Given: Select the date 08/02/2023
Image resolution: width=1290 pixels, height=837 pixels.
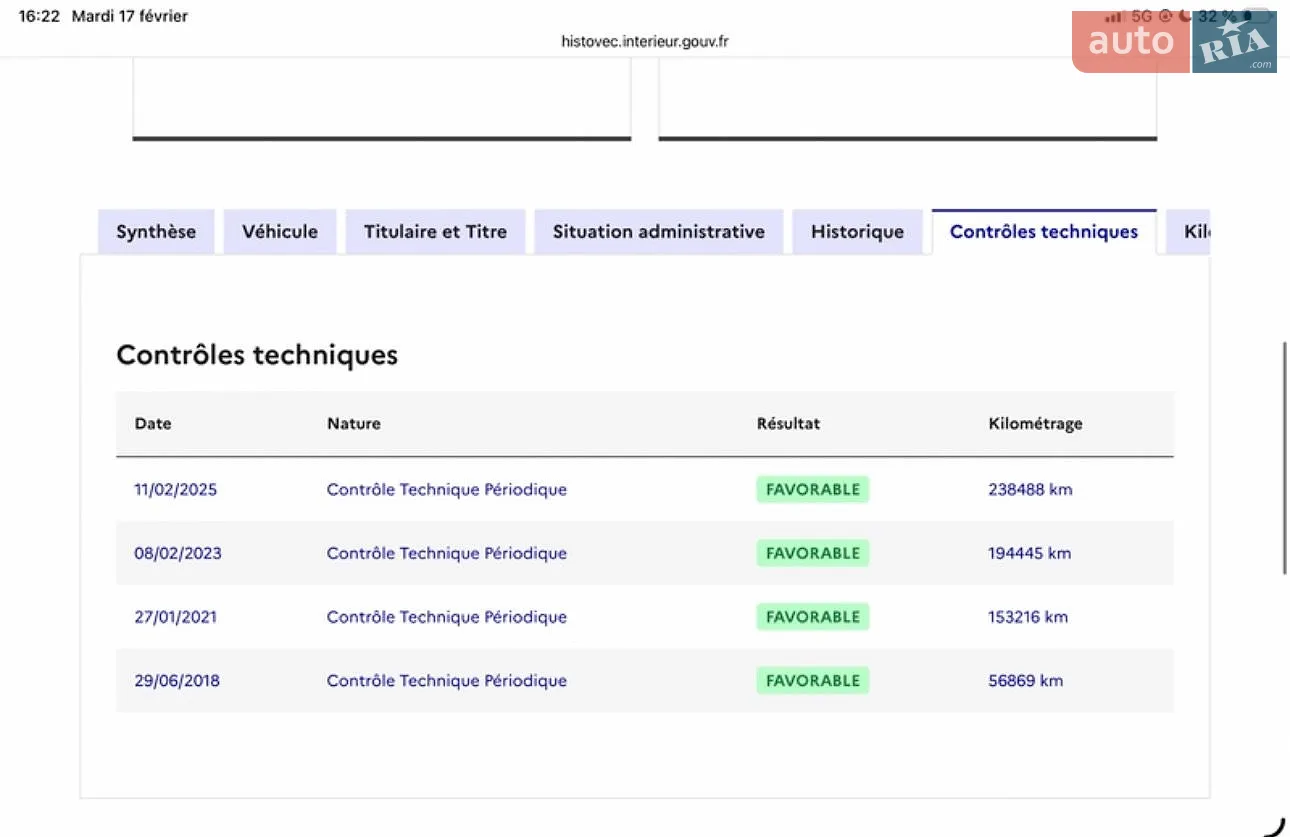Looking at the screenshot, I should point(178,553).
